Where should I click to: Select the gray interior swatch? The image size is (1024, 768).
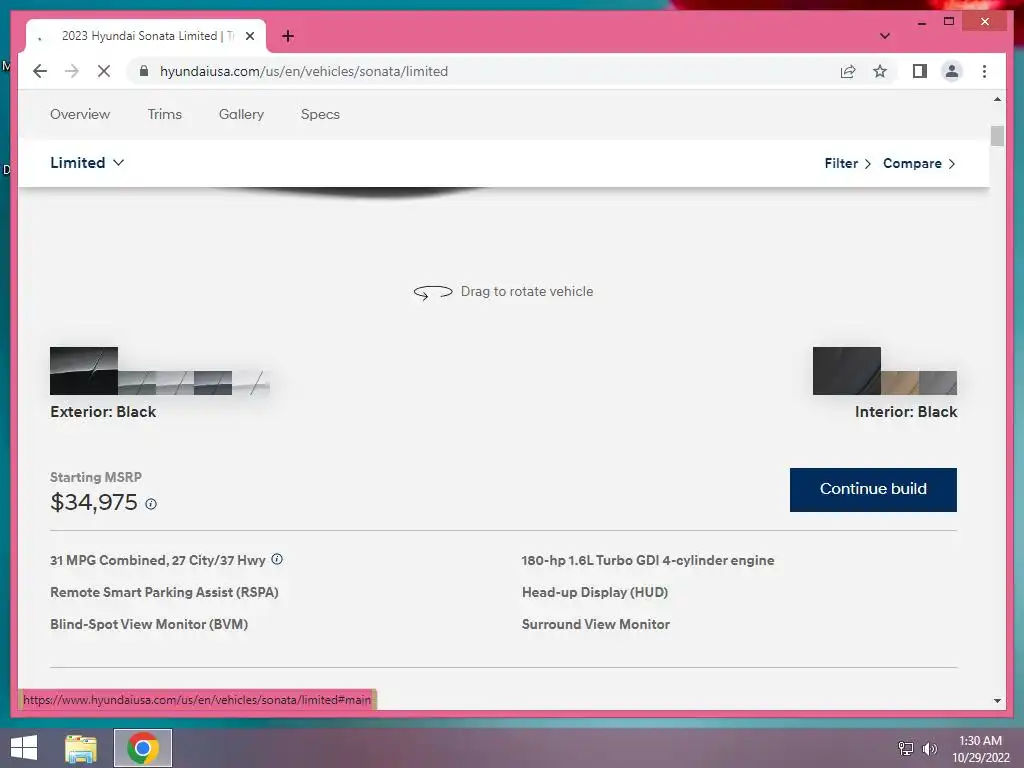coord(938,383)
